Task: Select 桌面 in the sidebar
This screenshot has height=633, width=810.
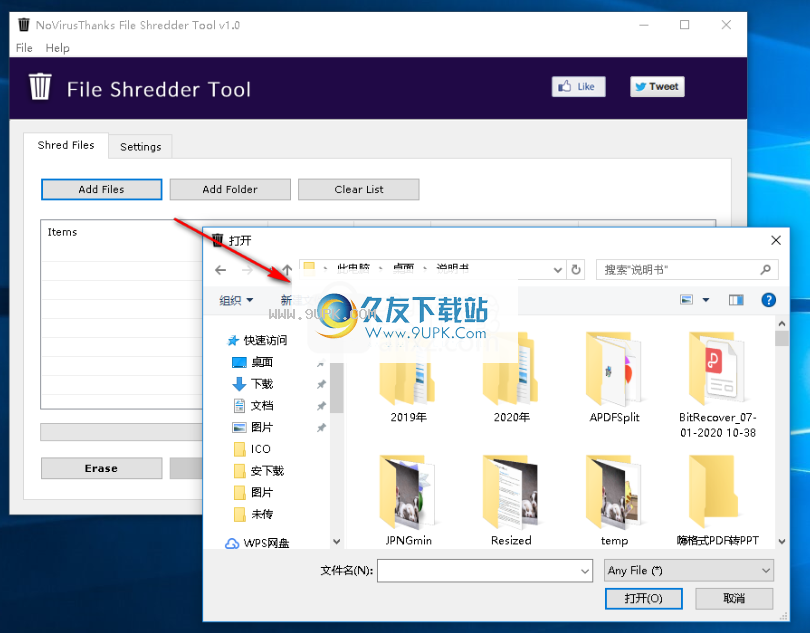Action: [x=262, y=362]
